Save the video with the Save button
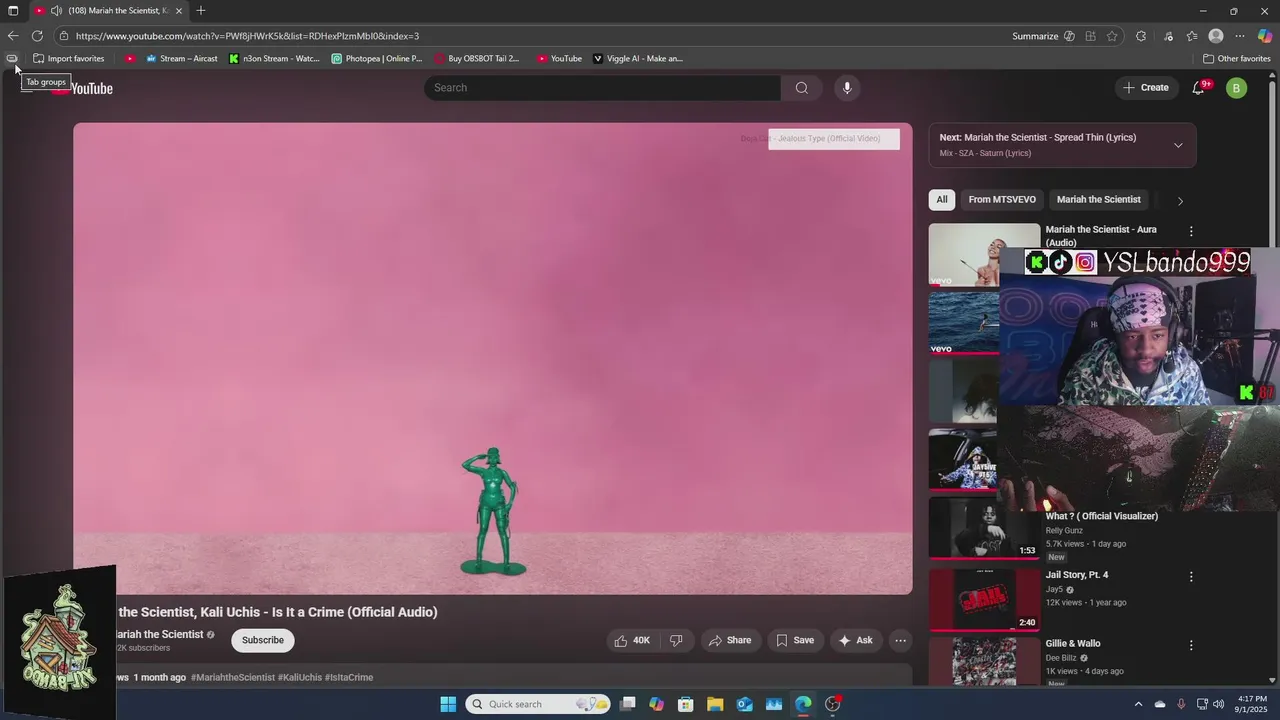The image size is (1280, 720). [795, 640]
